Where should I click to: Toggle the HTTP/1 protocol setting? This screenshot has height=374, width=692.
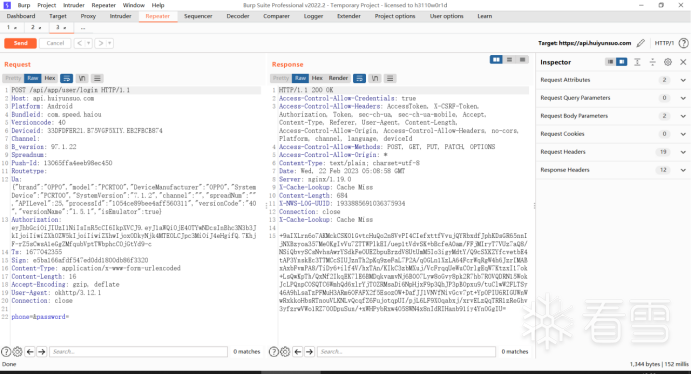664,43
